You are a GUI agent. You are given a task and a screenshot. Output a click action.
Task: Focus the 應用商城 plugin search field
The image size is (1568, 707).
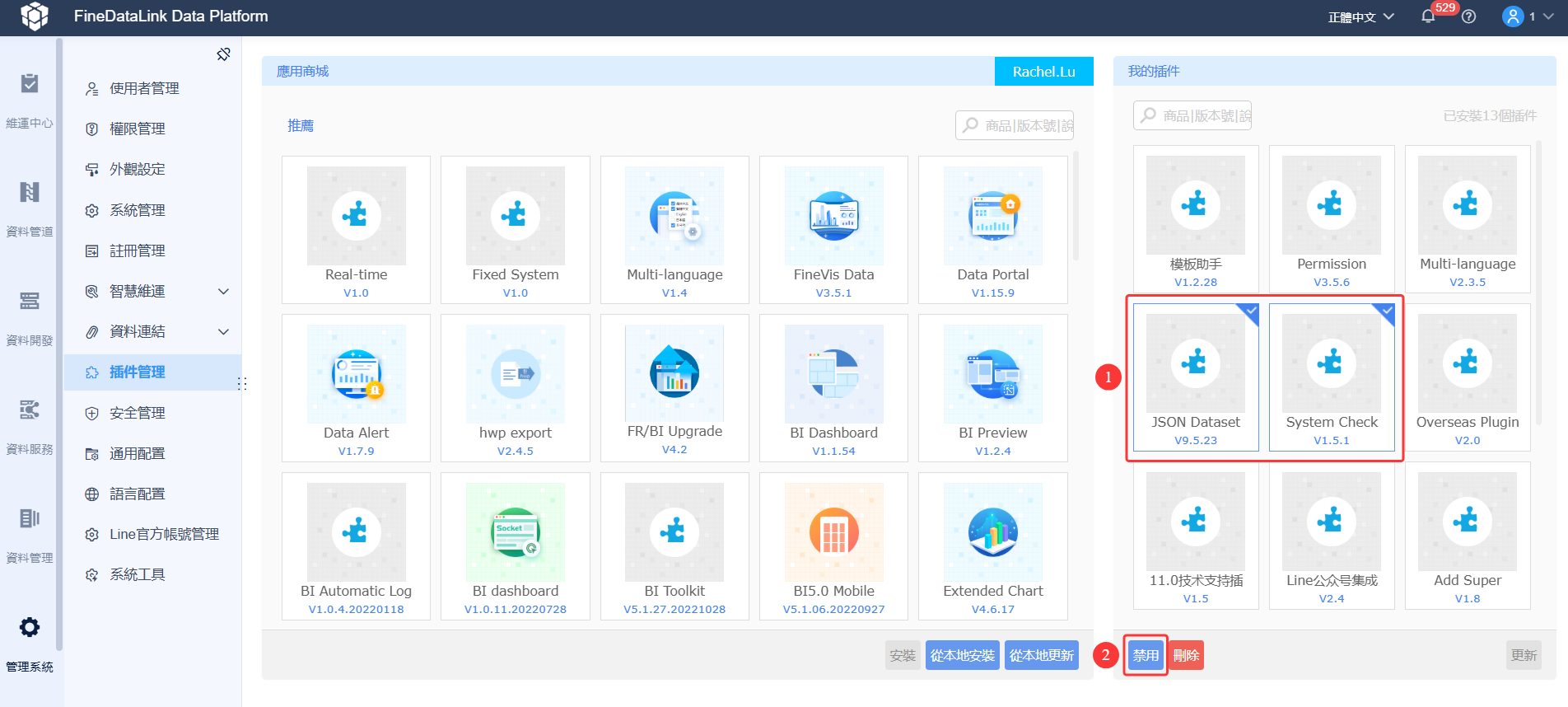click(x=1015, y=125)
